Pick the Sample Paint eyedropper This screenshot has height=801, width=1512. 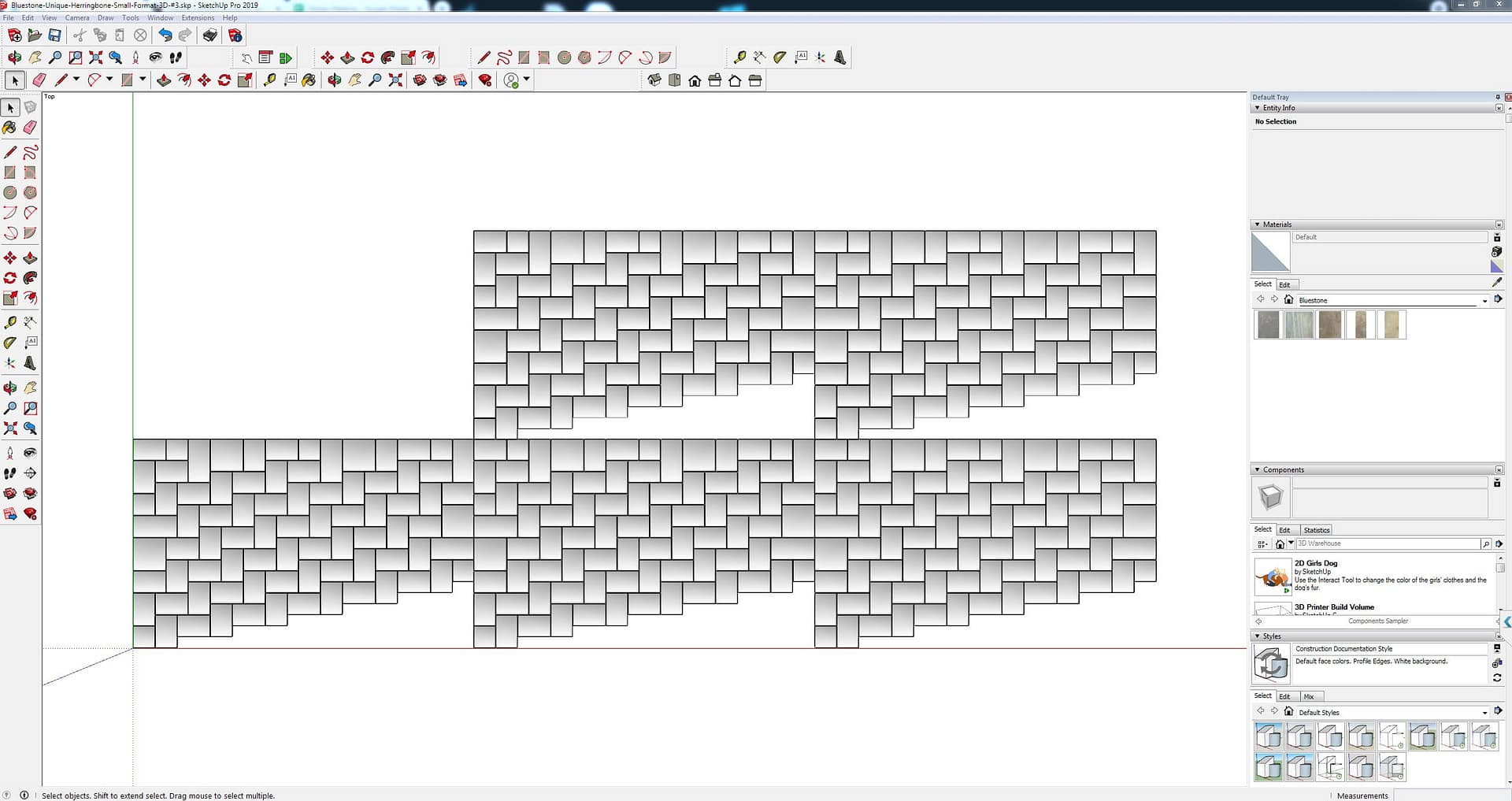point(1496,282)
